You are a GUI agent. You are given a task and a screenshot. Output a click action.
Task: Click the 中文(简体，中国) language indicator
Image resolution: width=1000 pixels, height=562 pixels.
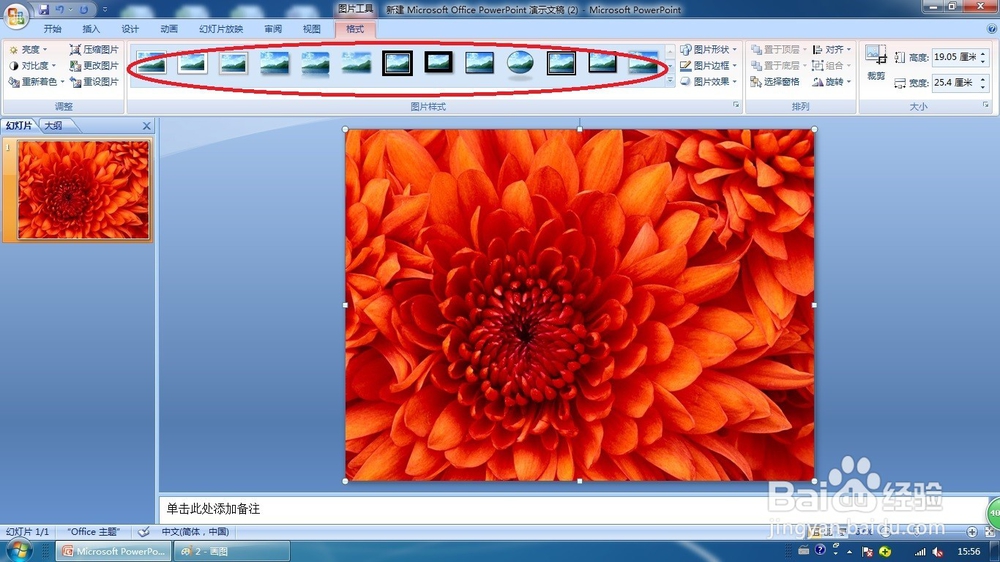click(195, 531)
